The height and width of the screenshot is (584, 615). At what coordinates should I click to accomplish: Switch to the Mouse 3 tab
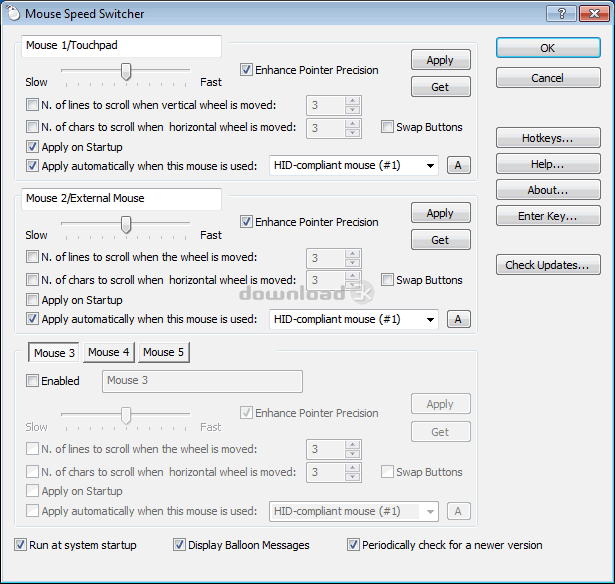[x=54, y=353]
